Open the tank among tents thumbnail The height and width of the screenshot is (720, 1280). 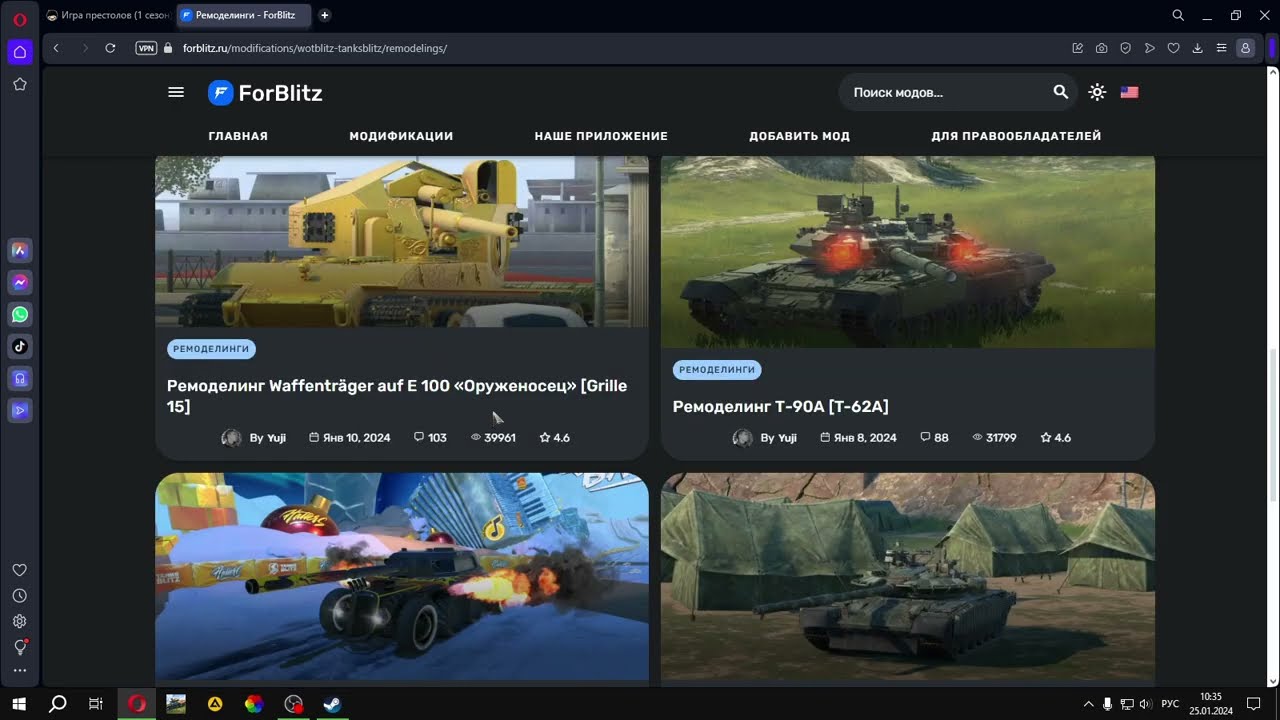tap(908, 577)
